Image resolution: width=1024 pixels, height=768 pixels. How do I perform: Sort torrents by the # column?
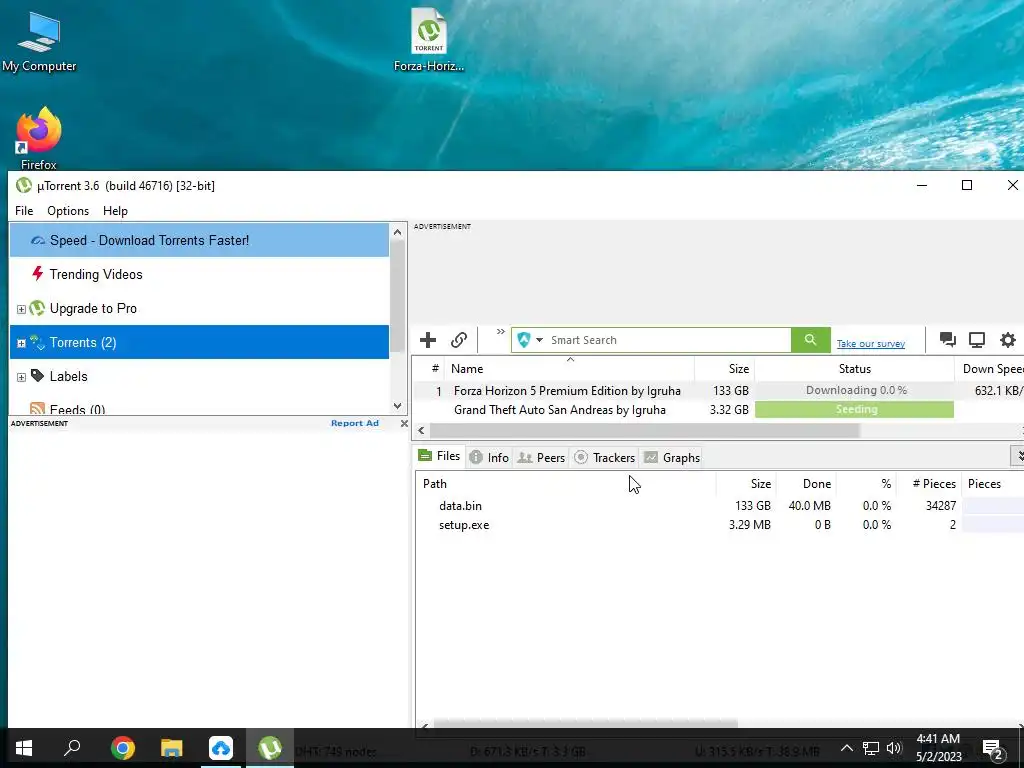click(429, 369)
